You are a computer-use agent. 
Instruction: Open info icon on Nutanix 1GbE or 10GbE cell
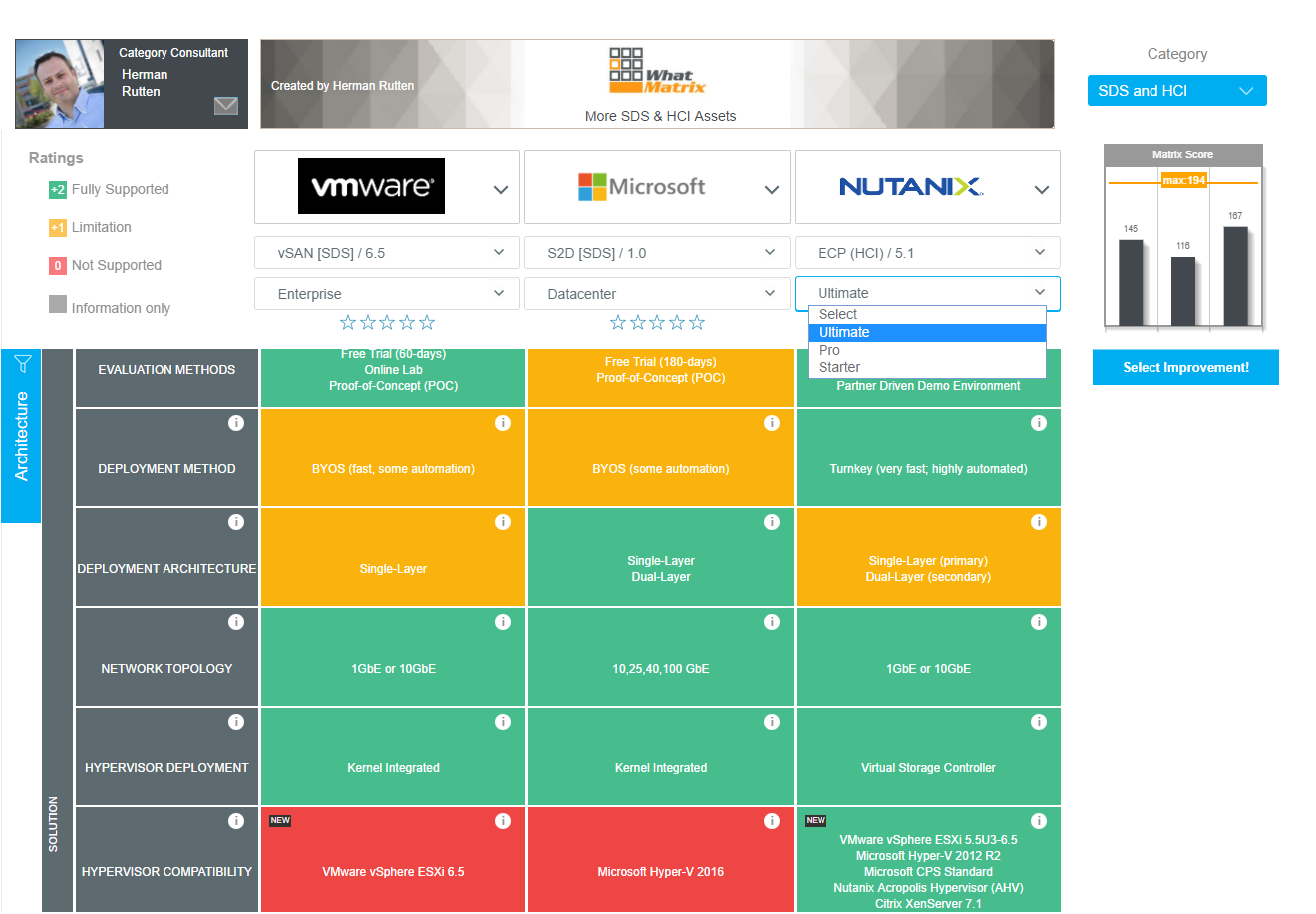[x=1039, y=622]
